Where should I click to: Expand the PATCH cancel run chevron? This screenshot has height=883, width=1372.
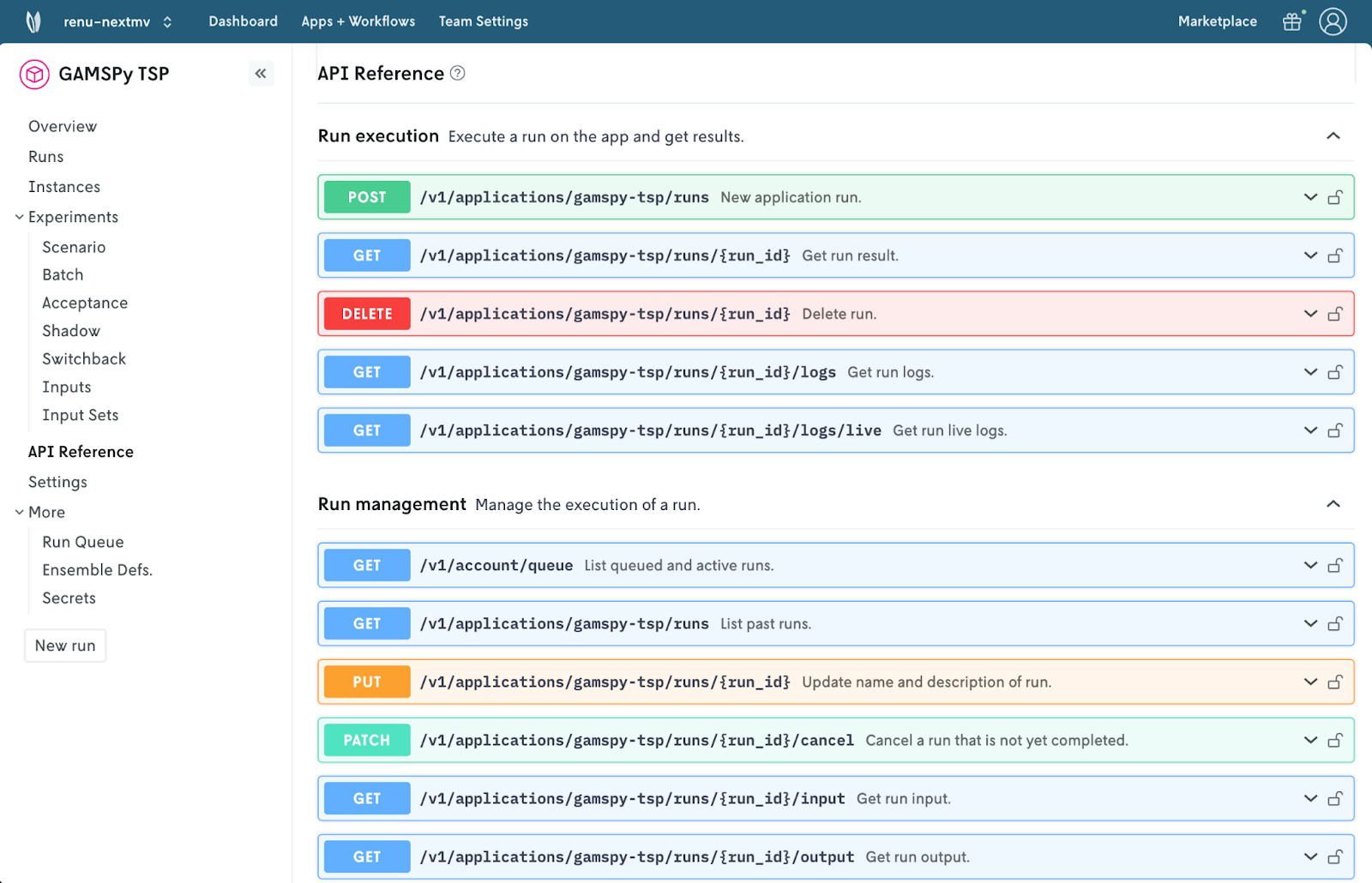coord(1310,740)
